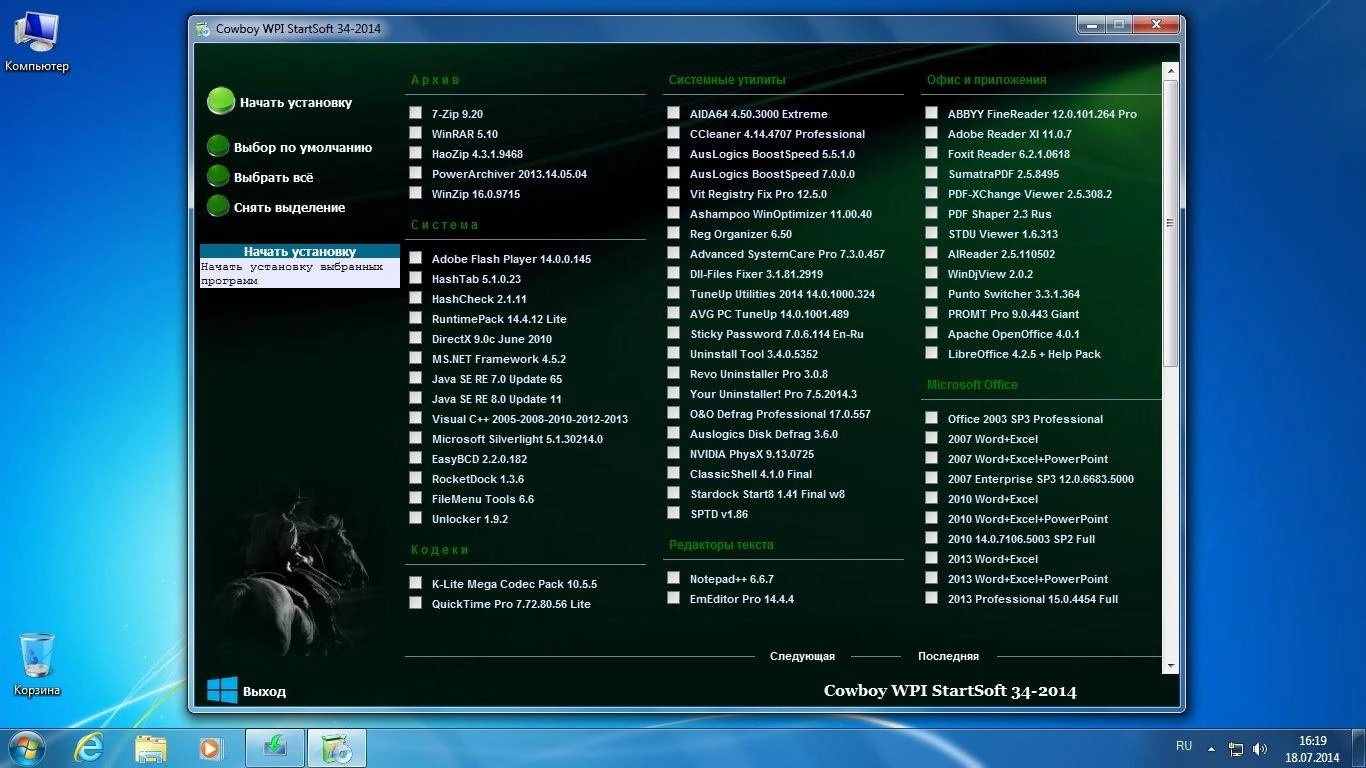Click the taskbar network icon
This screenshot has height=768, width=1366.
(1236, 748)
